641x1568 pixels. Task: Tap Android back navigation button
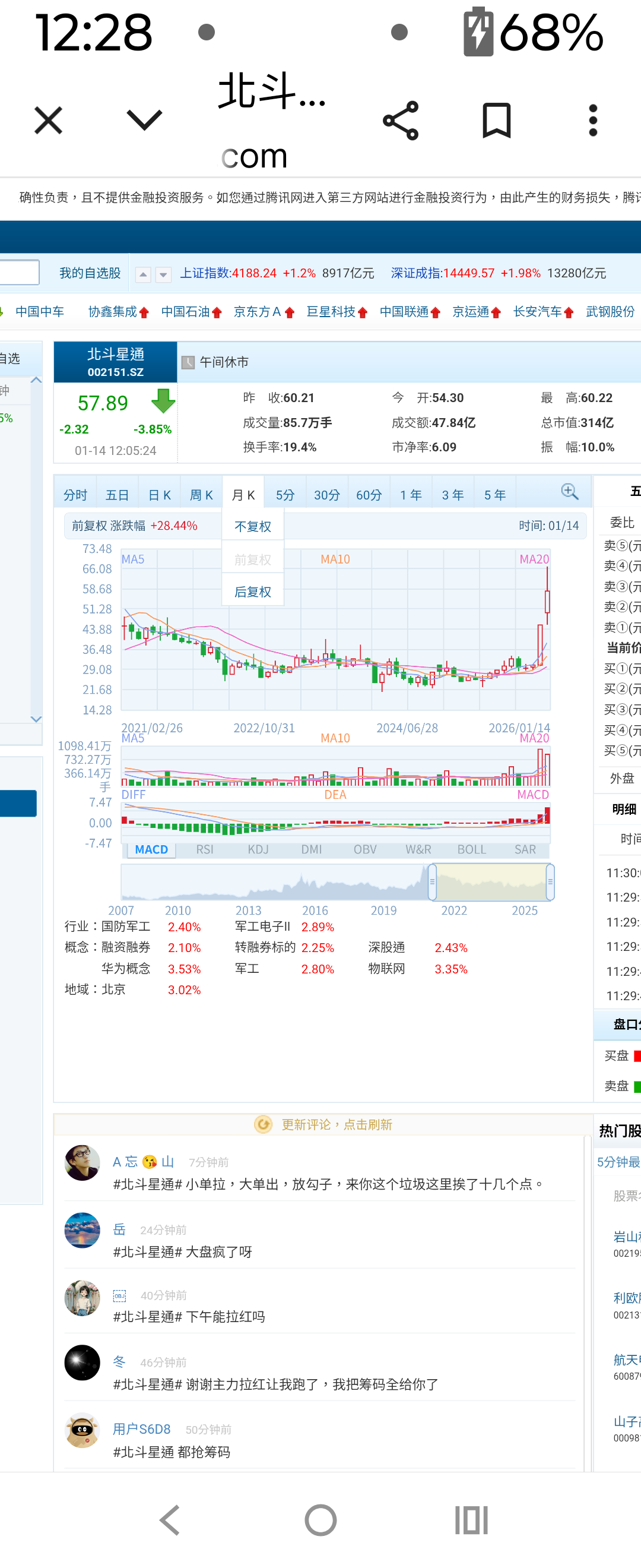click(170, 1520)
